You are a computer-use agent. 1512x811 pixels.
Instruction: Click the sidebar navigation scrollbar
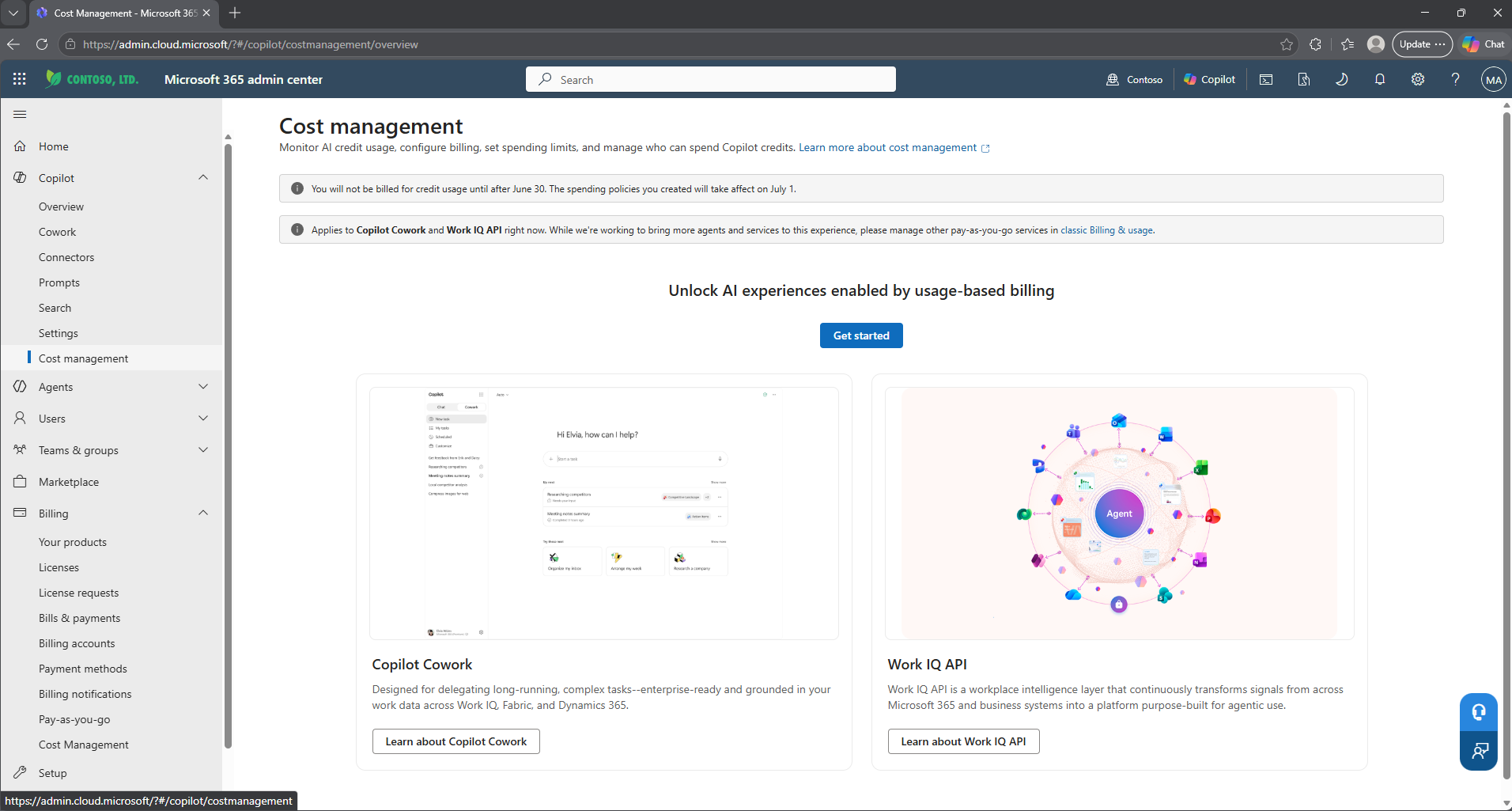click(228, 445)
